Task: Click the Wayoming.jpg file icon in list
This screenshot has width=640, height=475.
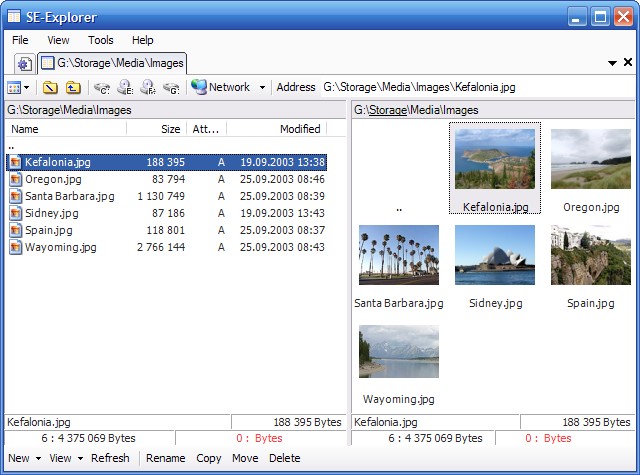Action: click(16, 247)
